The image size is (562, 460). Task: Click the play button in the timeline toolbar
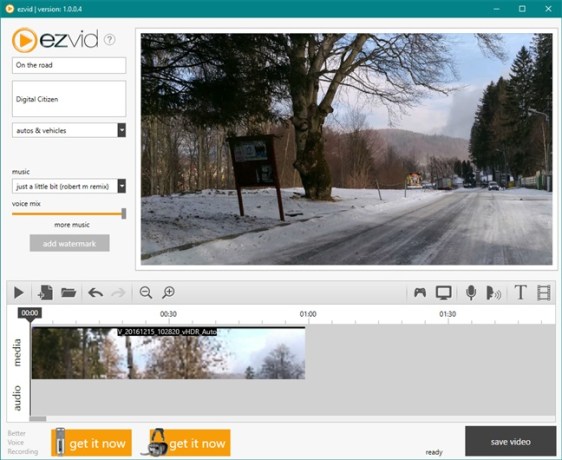click(x=19, y=293)
